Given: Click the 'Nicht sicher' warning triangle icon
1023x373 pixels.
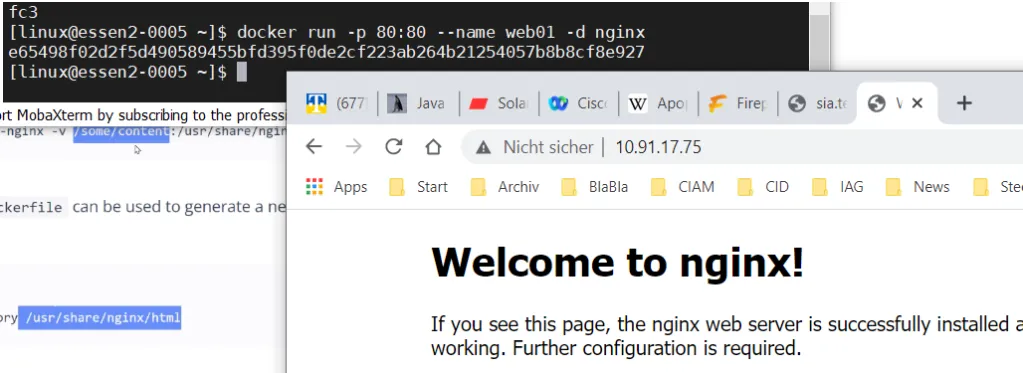Looking at the screenshot, I should click(x=483, y=147).
